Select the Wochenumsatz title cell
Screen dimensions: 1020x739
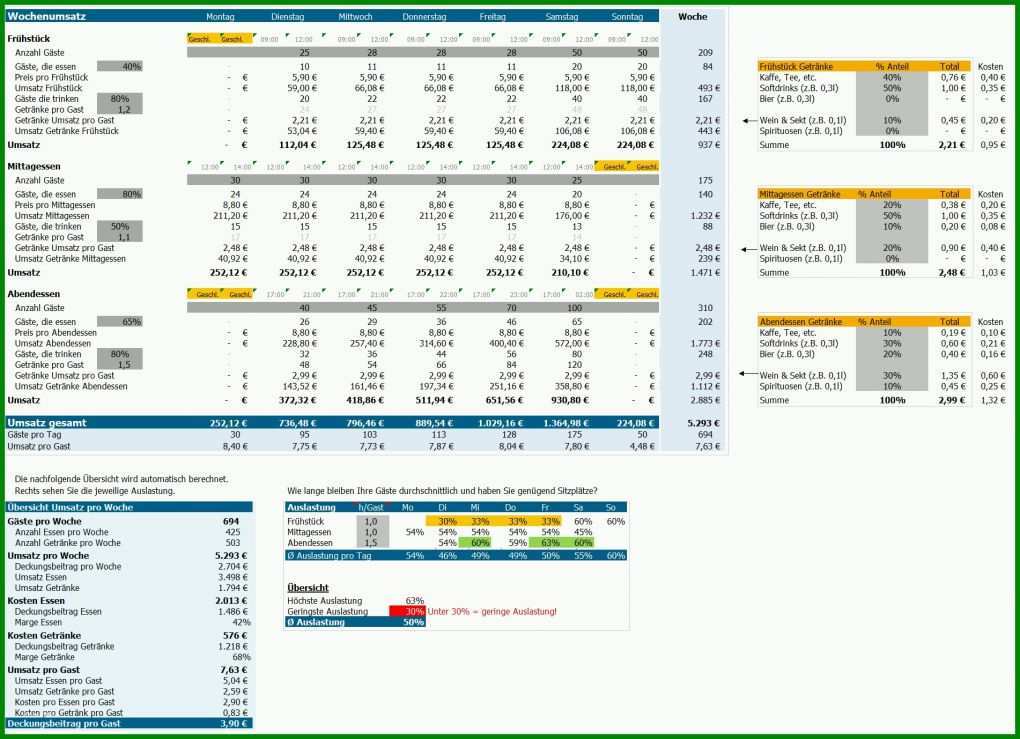(47, 16)
